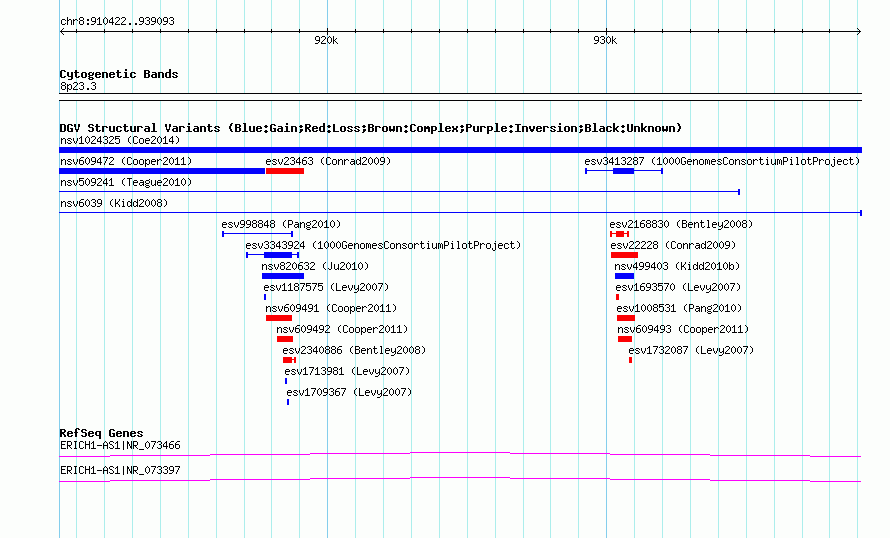Open variant esv2340886 (Bentley2008) label
This screenshot has height=538, width=890.
coord(354,350)
